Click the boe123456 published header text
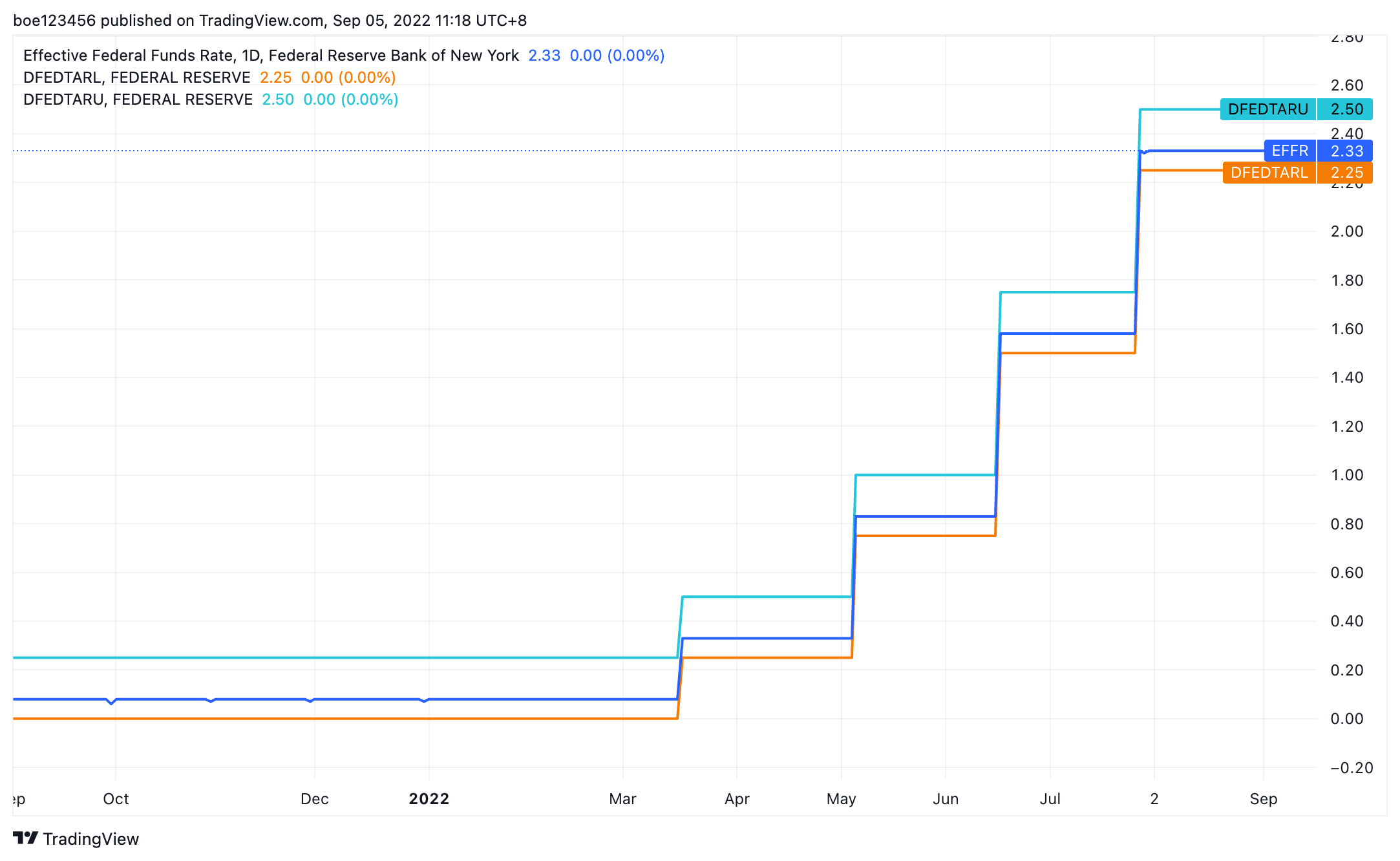This screenshot has height=861, width=1400. tap(270, 21)
